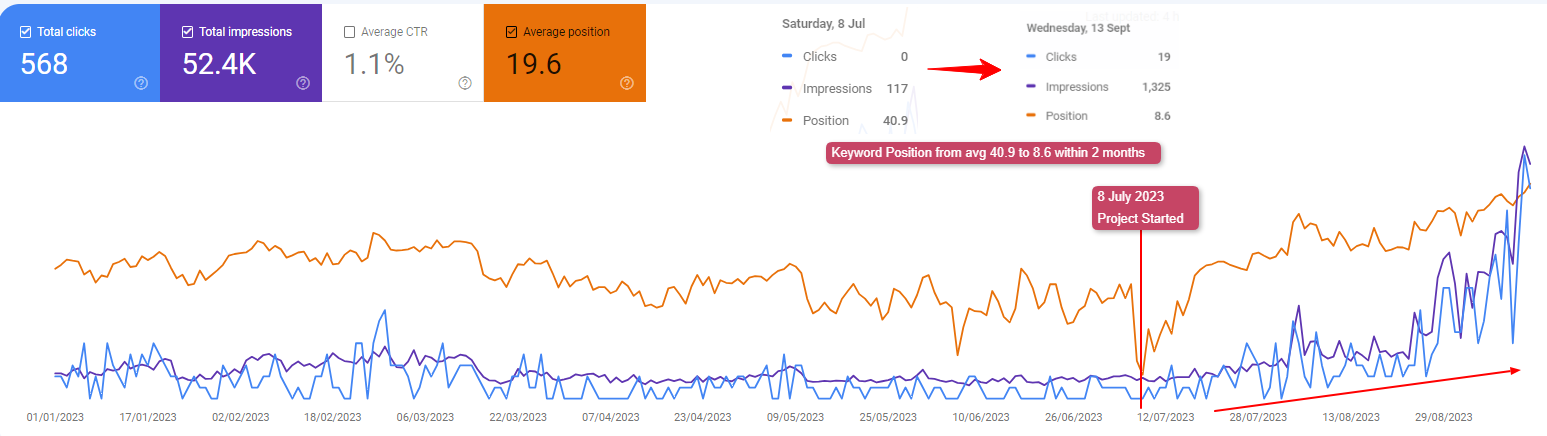Toggle the Average position checkbox
Image resolution: width=1547 pixels, height=436 pixels.
coord(512,32)
